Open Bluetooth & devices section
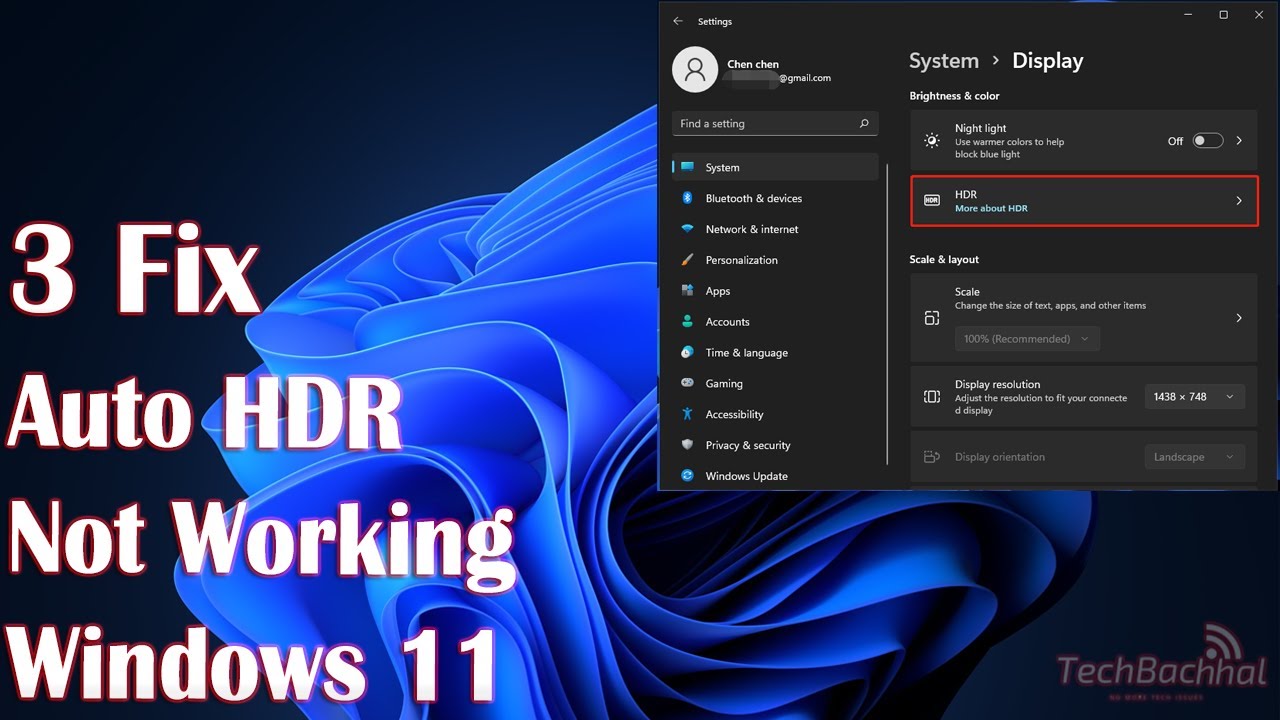1280x720 pixels. (x=775, y=198)
